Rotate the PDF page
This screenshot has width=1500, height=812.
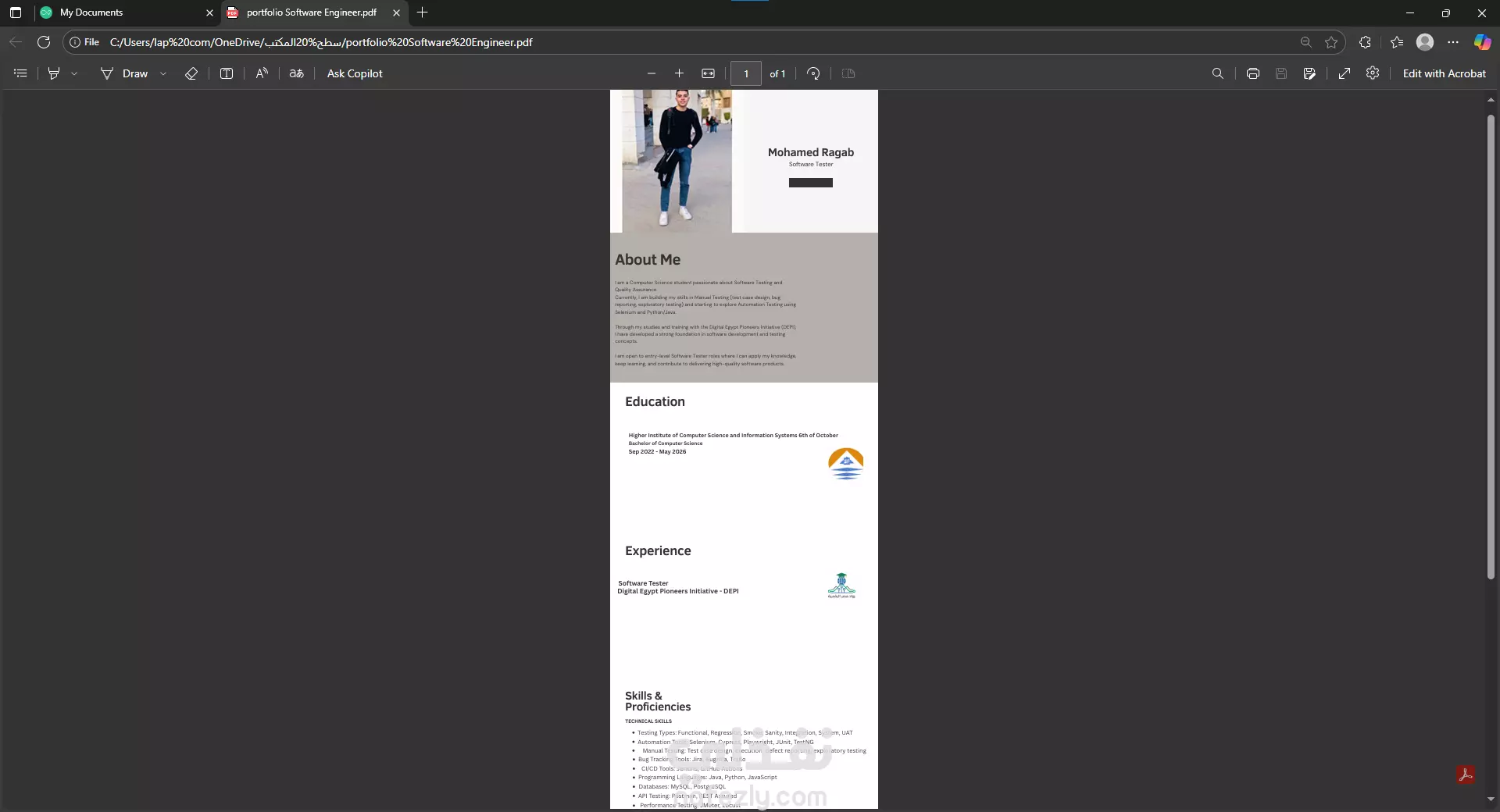(813, 73)
